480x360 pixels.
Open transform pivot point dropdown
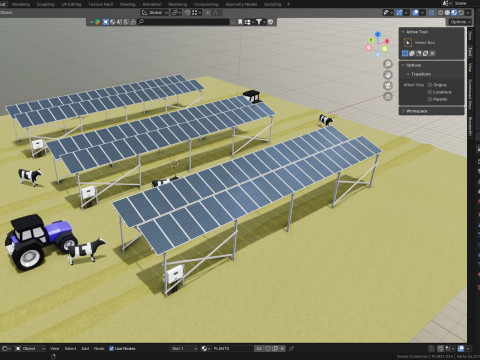coord(176,13)
